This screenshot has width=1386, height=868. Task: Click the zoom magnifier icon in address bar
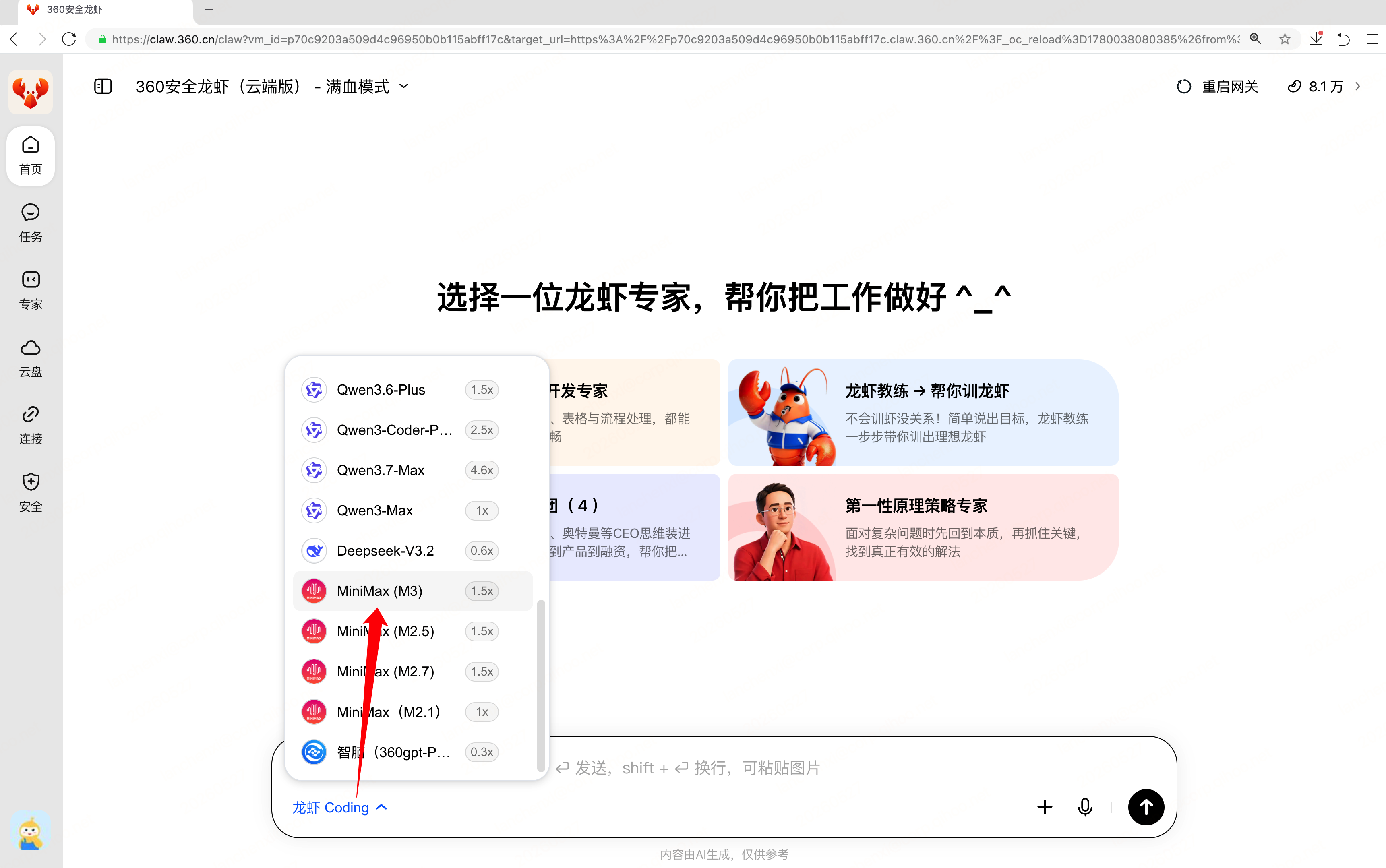[1256, 39]
